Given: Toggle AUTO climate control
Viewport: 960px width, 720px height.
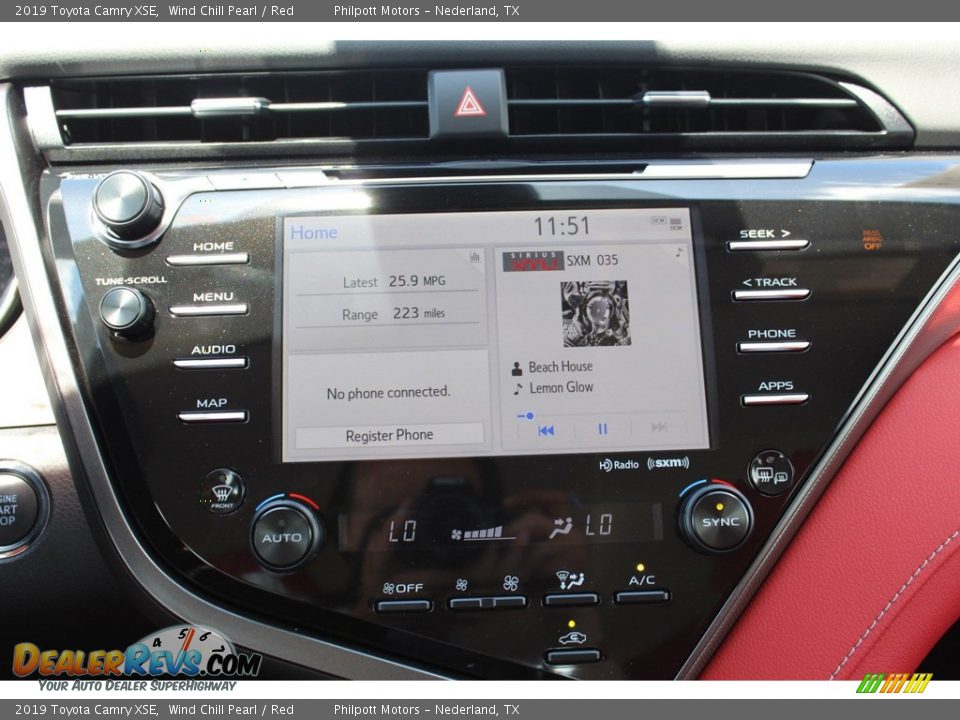Looking at the screenshot, I should click(x=281, y=535).
